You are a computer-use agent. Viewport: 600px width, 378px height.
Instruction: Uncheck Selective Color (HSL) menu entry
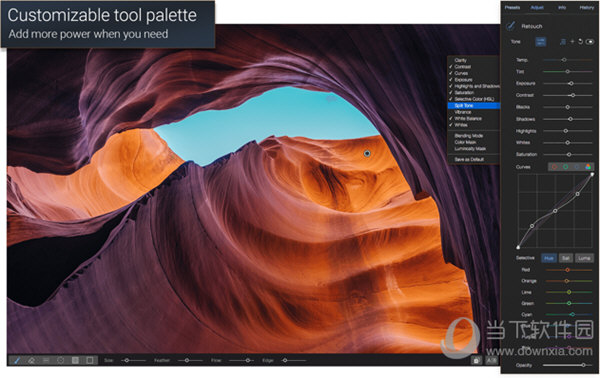click(x=474, y=99)
